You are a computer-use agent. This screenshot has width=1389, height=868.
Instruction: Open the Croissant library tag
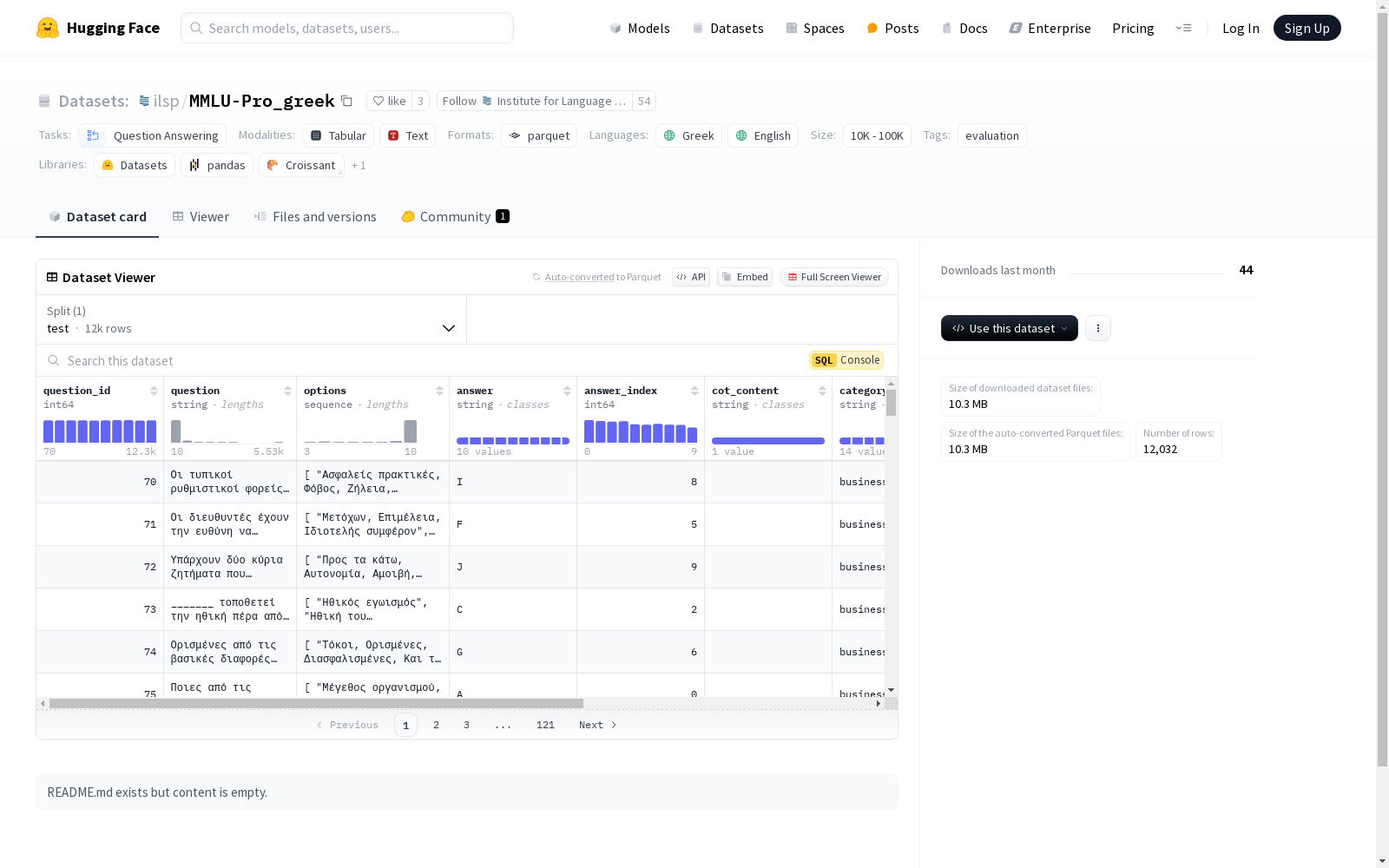301,165
